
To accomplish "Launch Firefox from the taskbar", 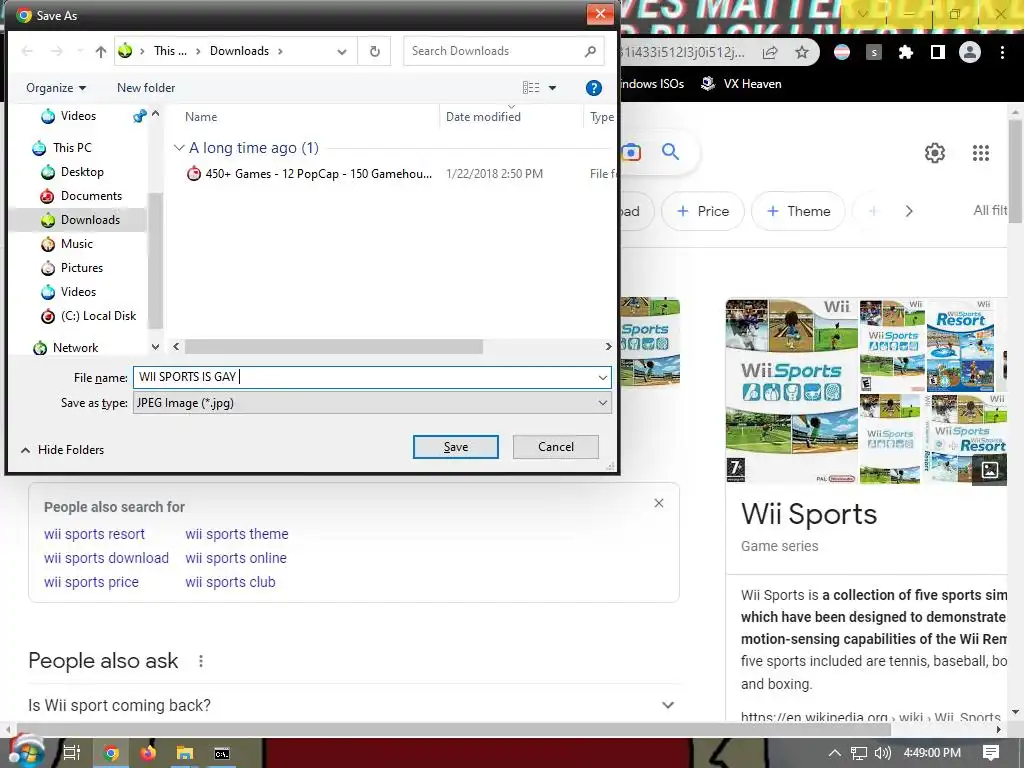I will [148, 753].
